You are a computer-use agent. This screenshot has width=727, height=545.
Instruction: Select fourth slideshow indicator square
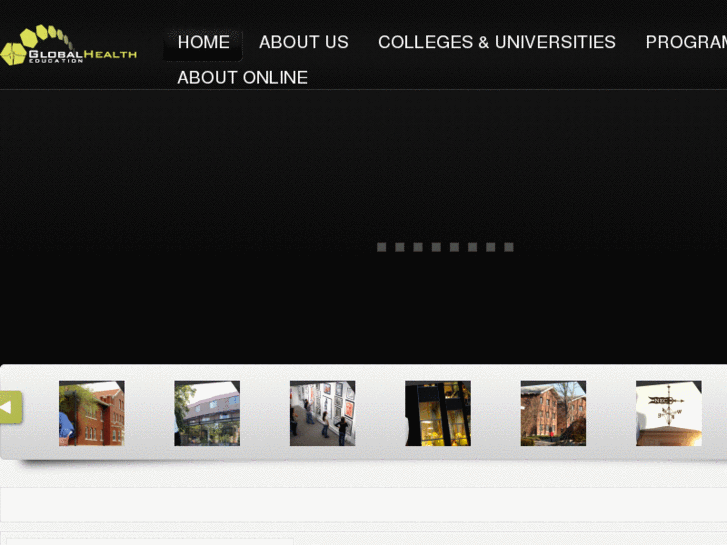click(x=436, y=247)
